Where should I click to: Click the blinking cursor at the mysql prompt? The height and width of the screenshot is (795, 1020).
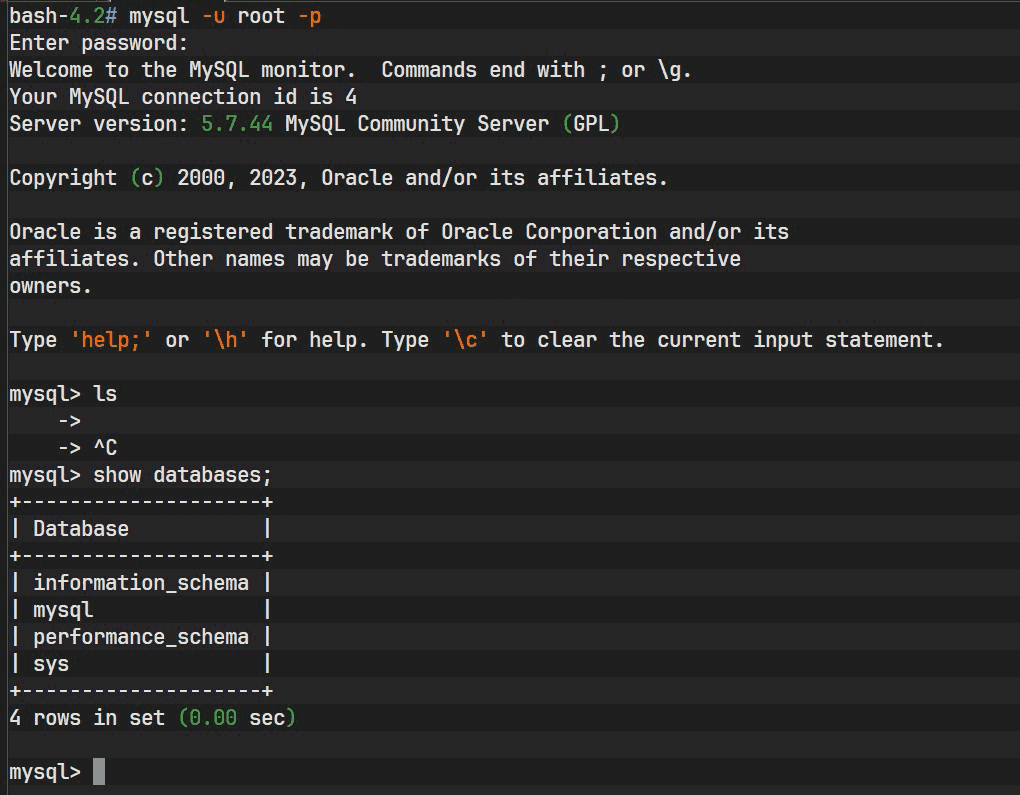(x=99, y=772)
